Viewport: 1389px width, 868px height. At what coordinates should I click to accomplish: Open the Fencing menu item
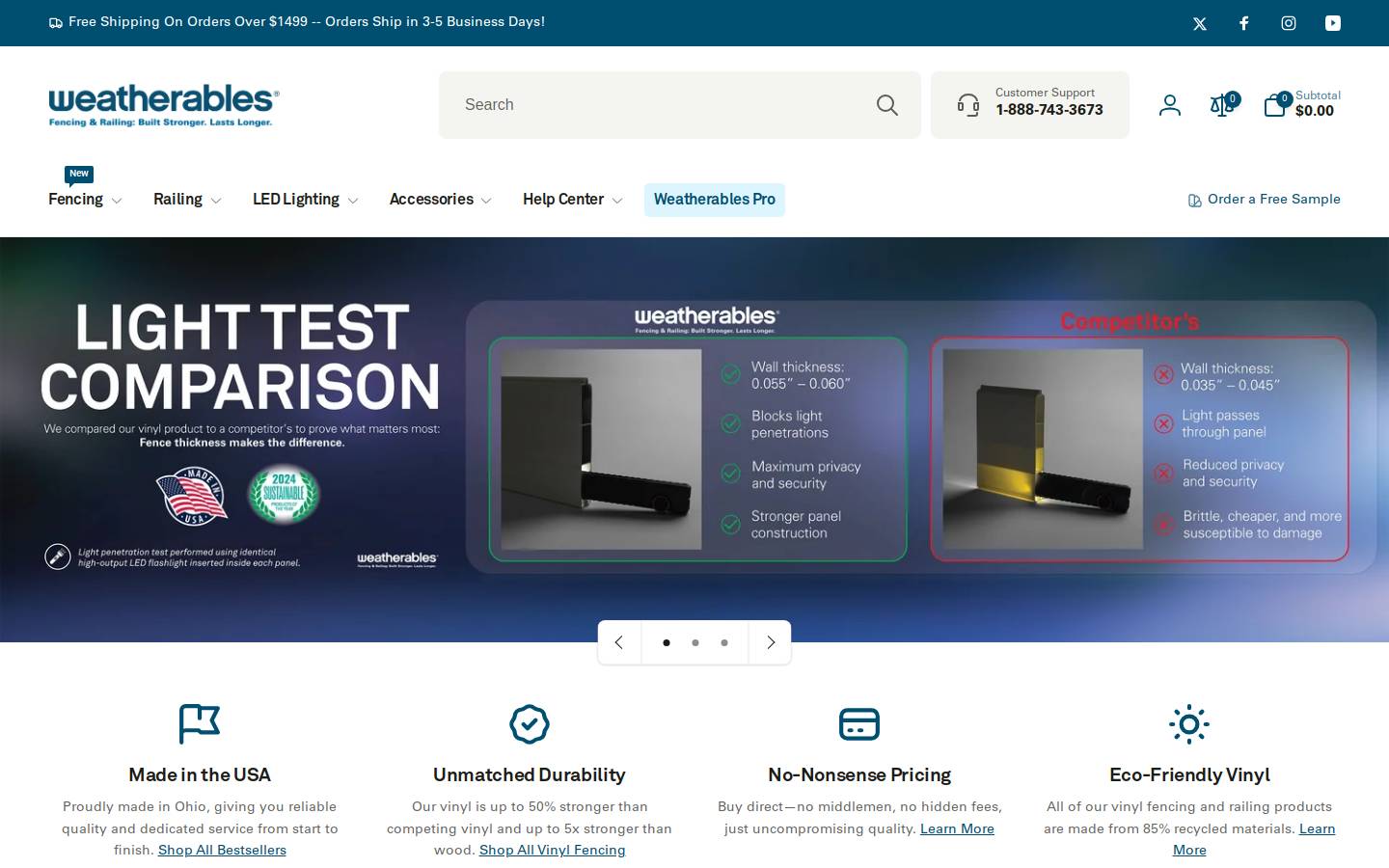(x=75, y=200)
